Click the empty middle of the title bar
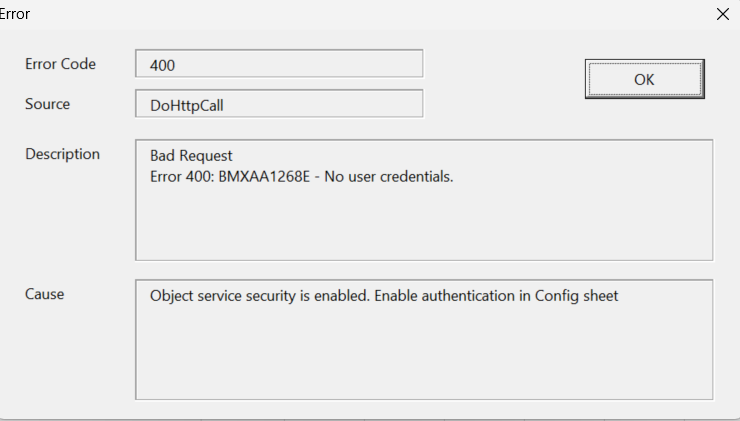The image size is (740, 421). pyautogui.click(x=370, y=14)
